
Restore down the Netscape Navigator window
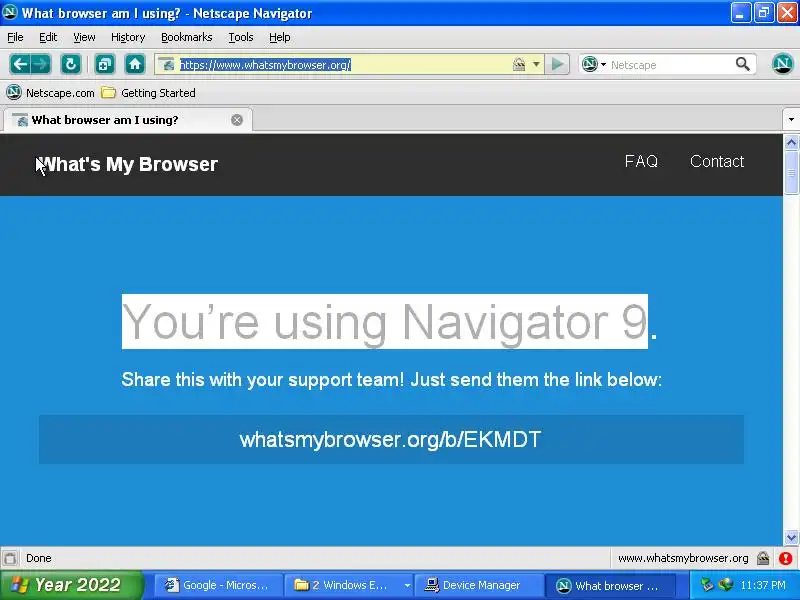[x=763, y=13]
